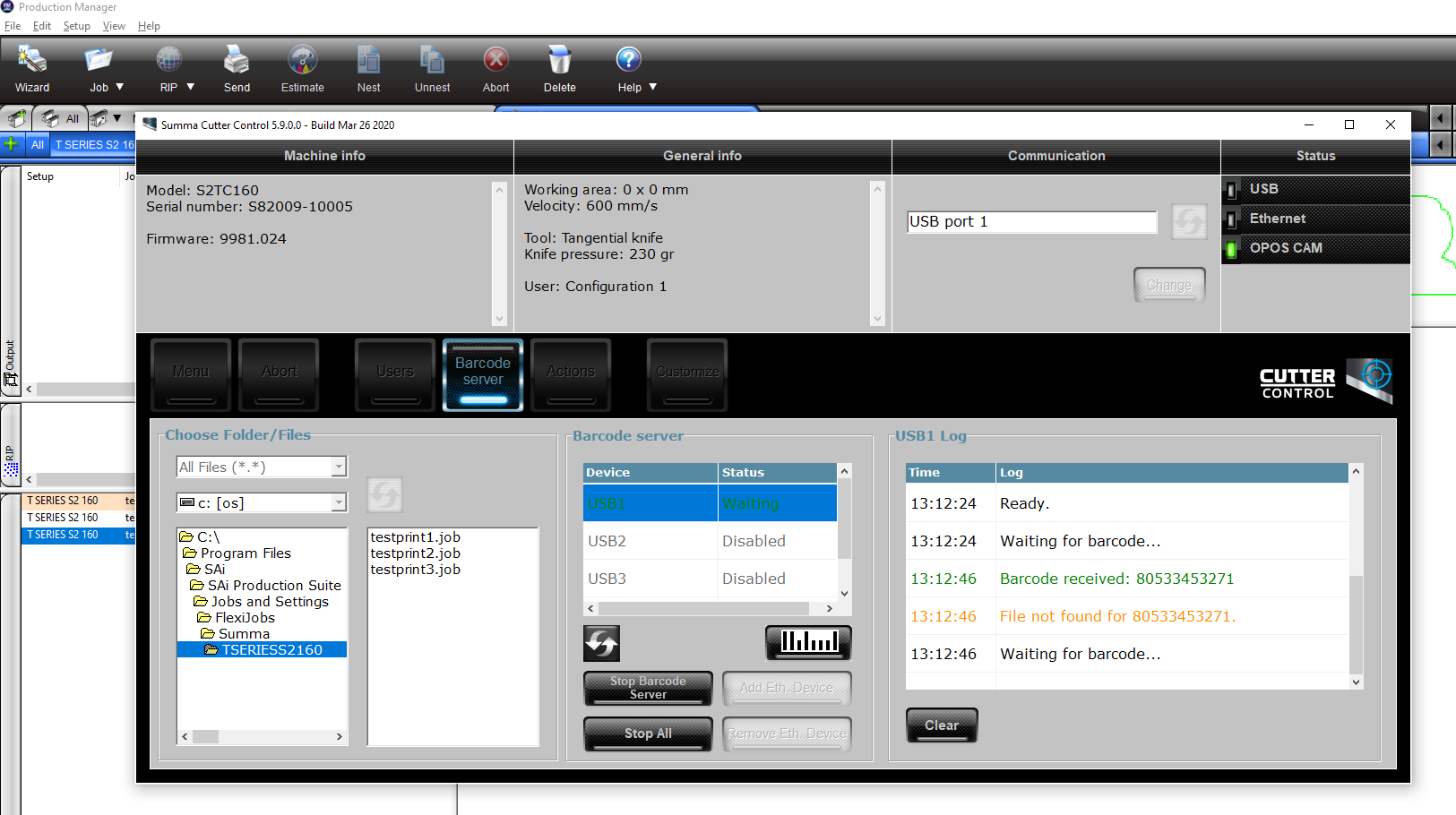Select the TSERIESS2160 folder
Screen dimensions: 1456x815
(x=263, y=650)
